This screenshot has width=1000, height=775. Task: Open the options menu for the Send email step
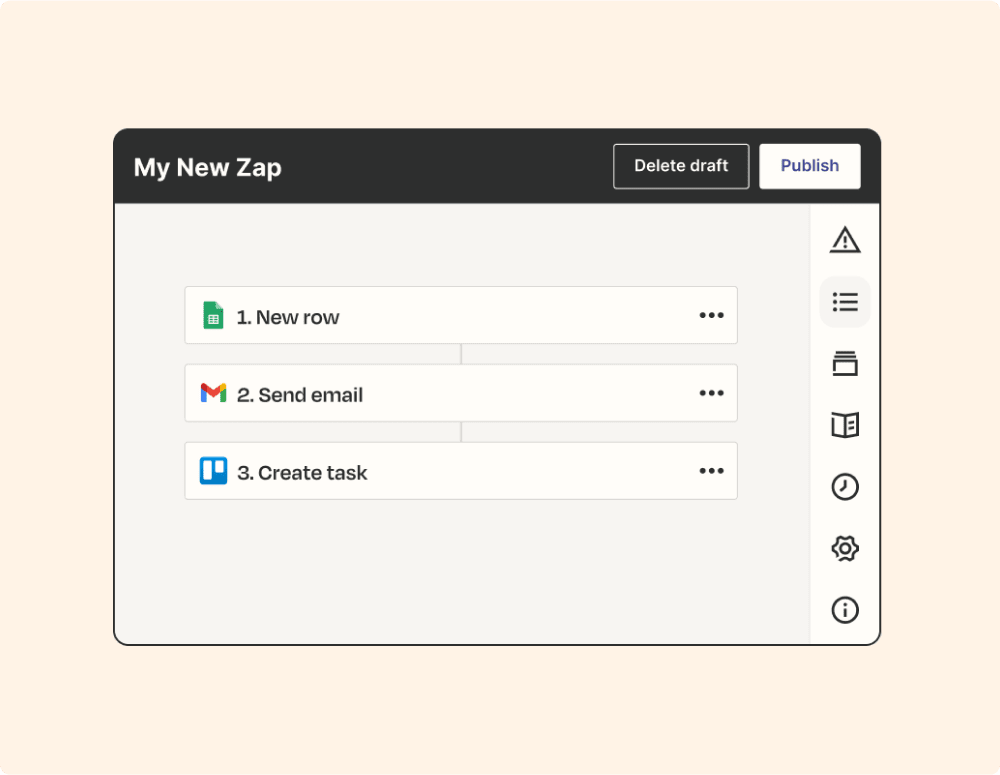tap(711, 393)
